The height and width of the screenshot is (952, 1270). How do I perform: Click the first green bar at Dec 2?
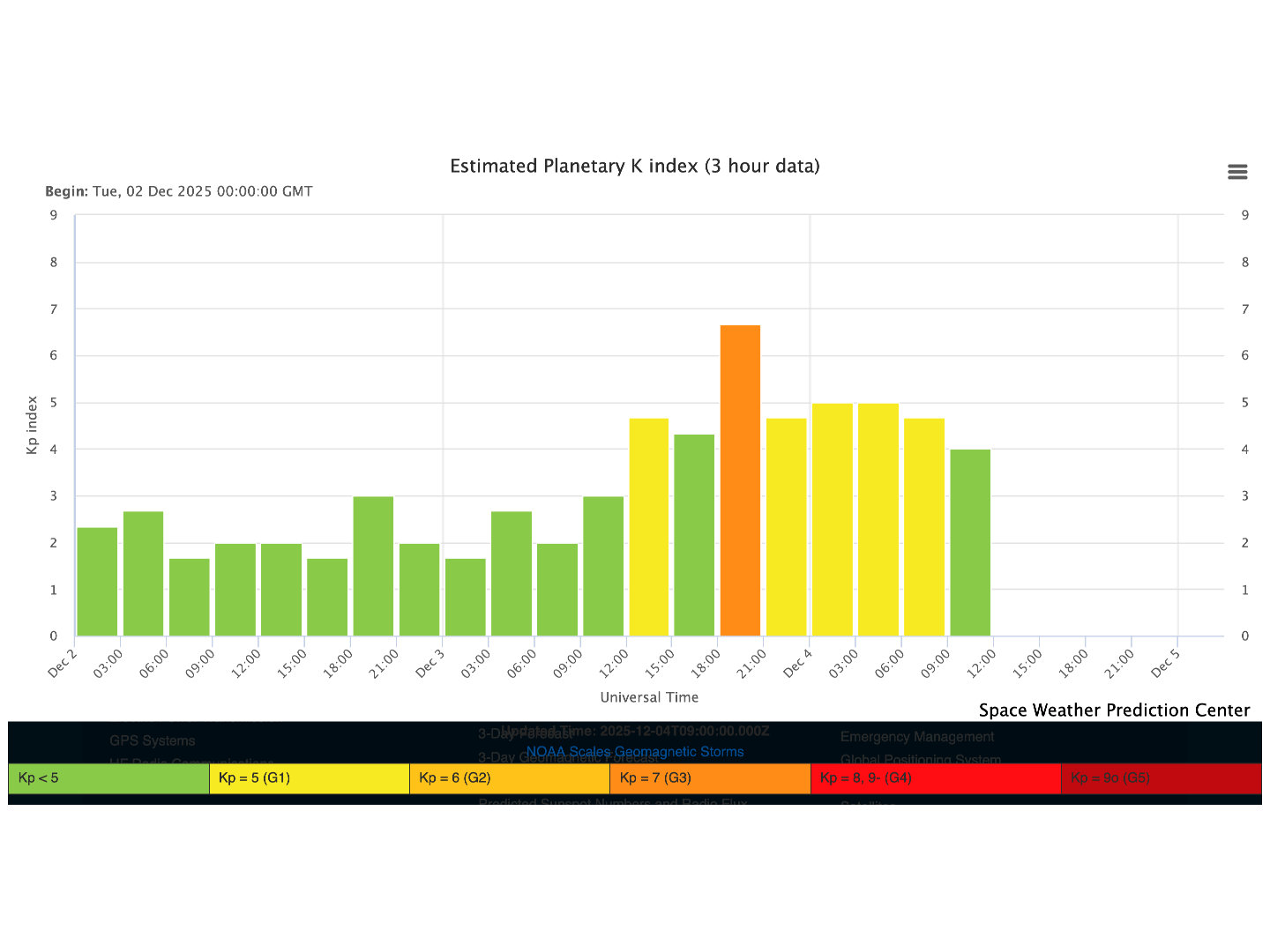(97, 582)
